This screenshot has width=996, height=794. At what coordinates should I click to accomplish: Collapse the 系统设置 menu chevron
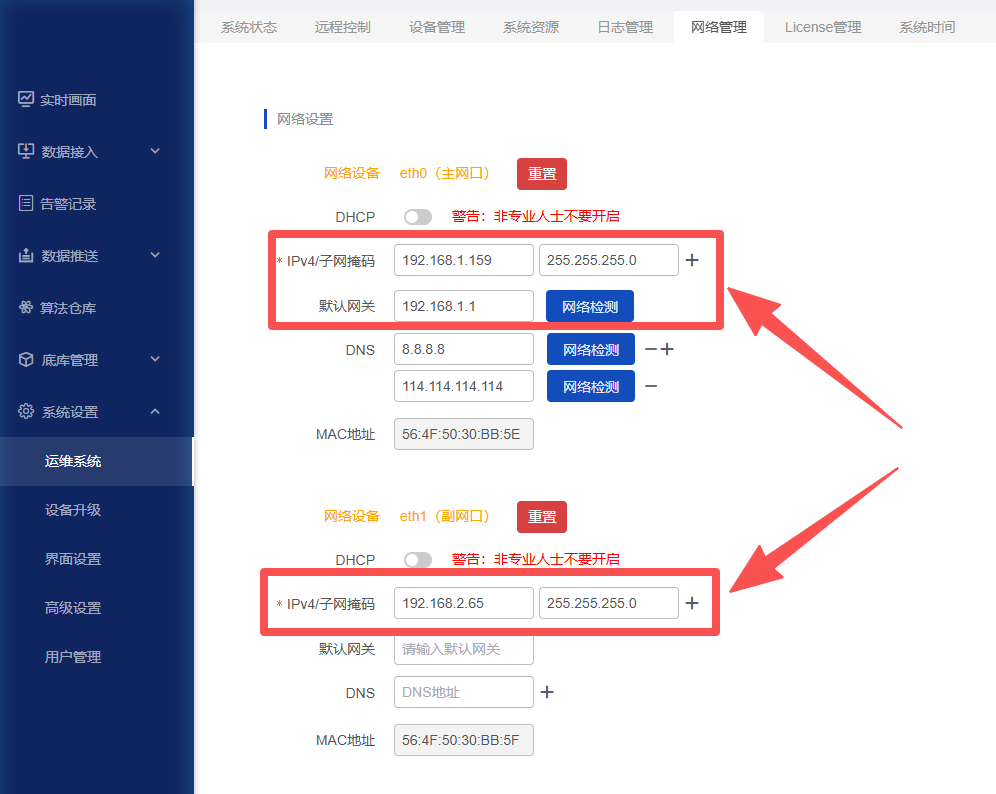pos(155,411)
